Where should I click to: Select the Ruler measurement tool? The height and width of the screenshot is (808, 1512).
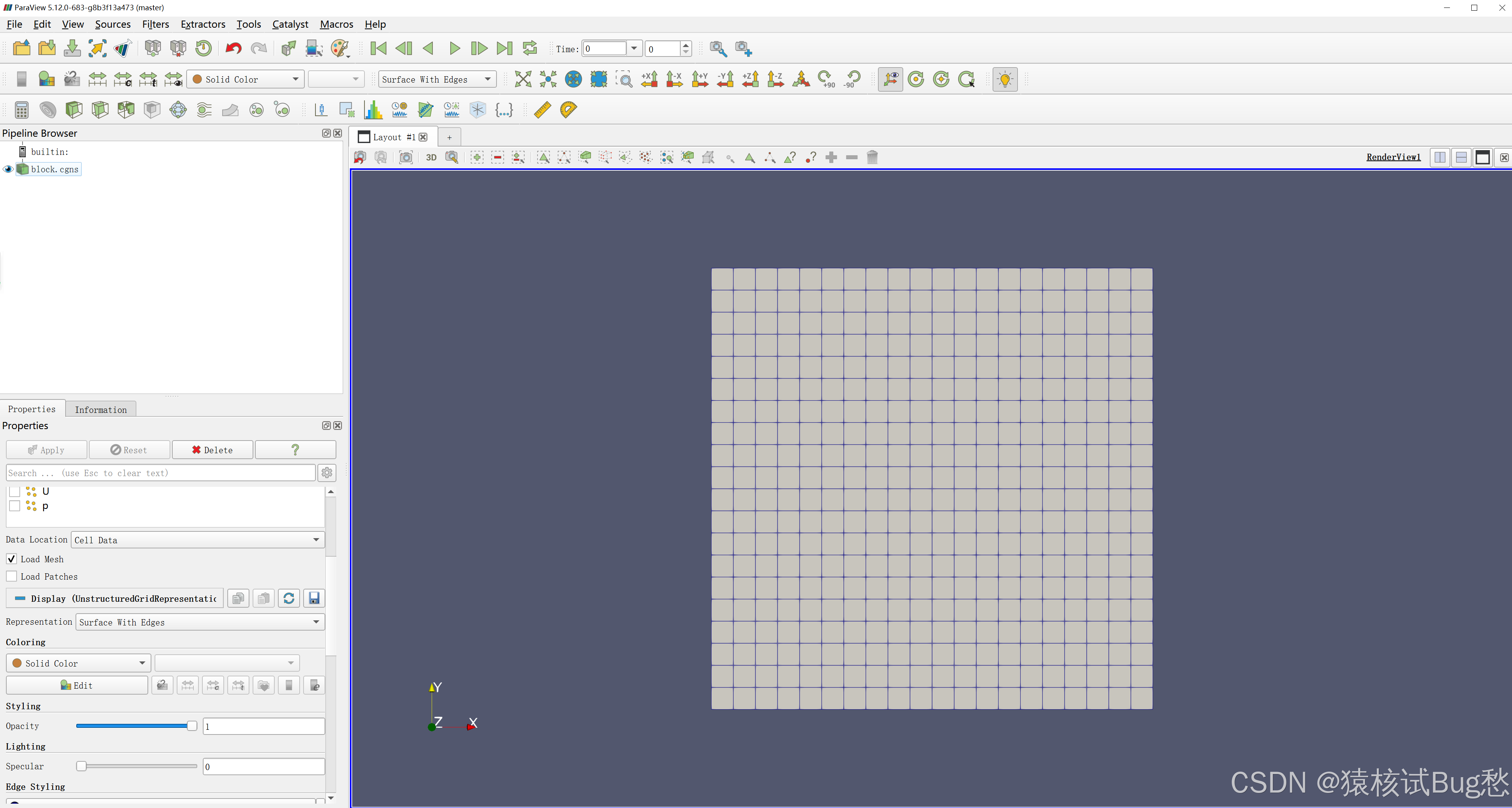click(x=542, y=110)
